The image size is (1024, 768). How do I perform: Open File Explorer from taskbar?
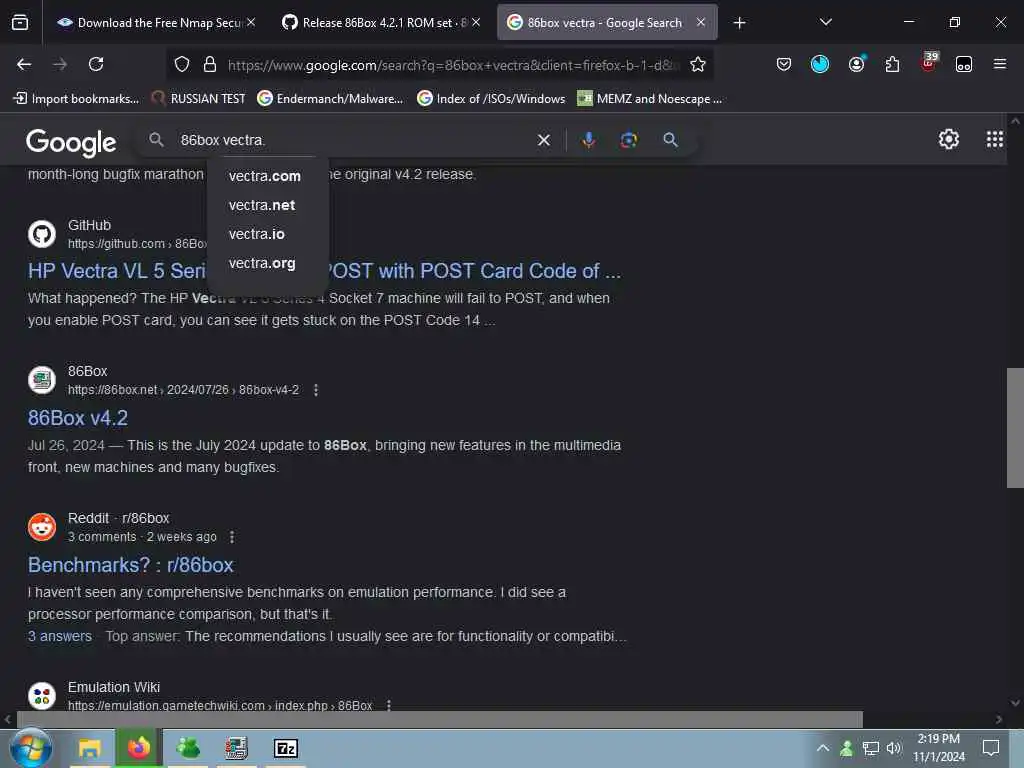click(x=89, y=748)
